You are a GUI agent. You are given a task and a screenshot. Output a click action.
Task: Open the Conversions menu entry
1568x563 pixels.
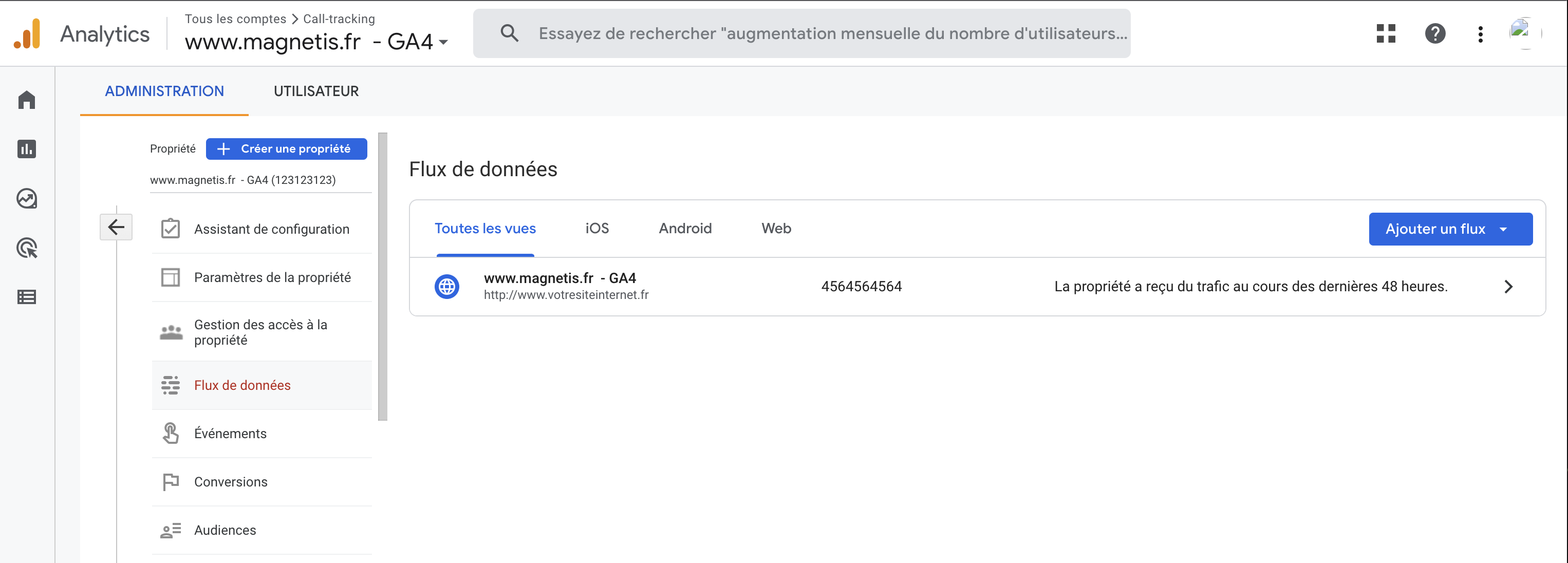click(262, 482)
